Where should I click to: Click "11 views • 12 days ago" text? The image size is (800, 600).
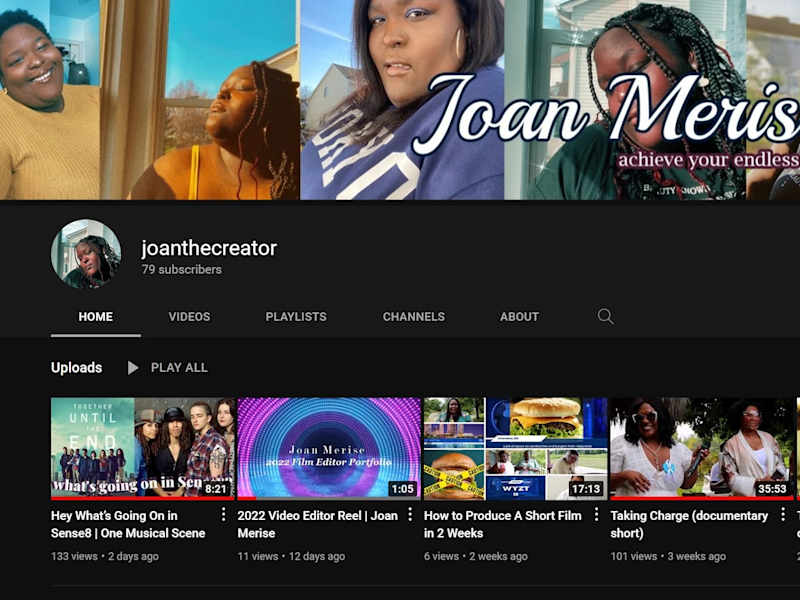click(291, 556)
